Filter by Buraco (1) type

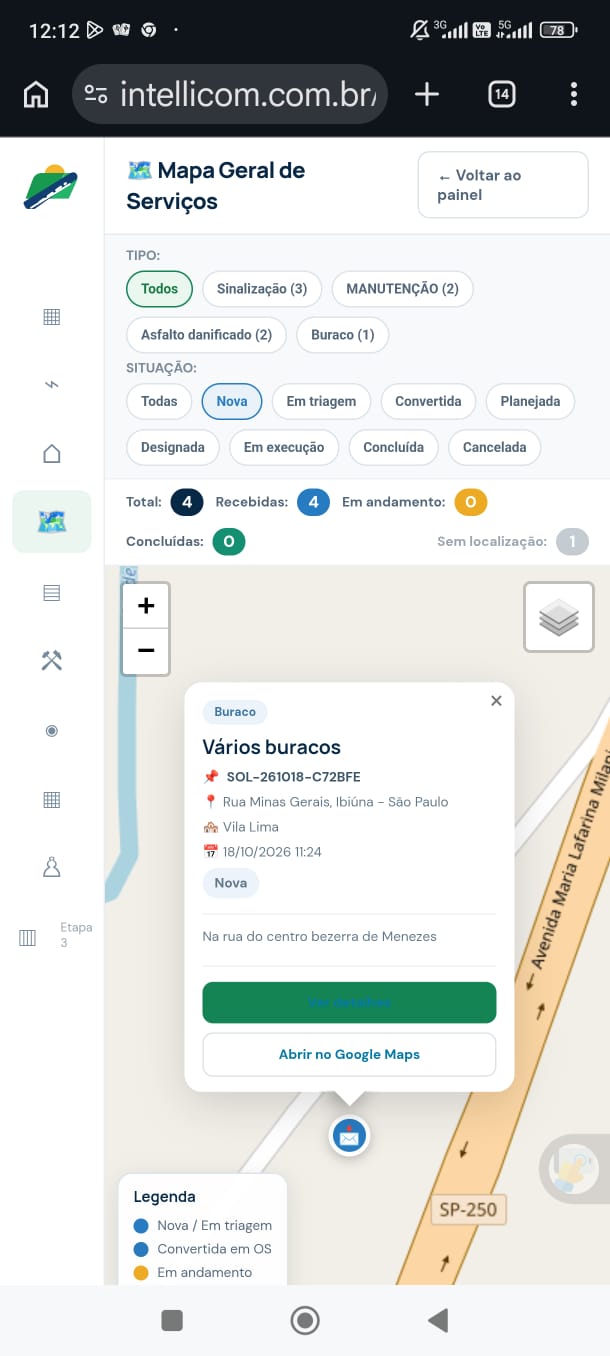342,335
